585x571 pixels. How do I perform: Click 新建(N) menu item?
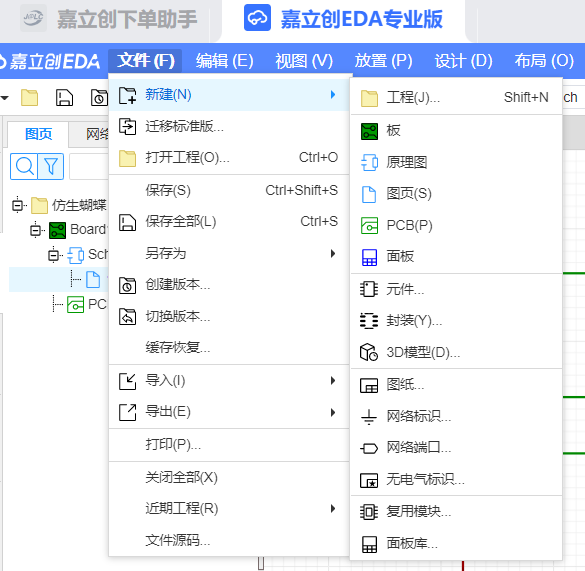229,95
